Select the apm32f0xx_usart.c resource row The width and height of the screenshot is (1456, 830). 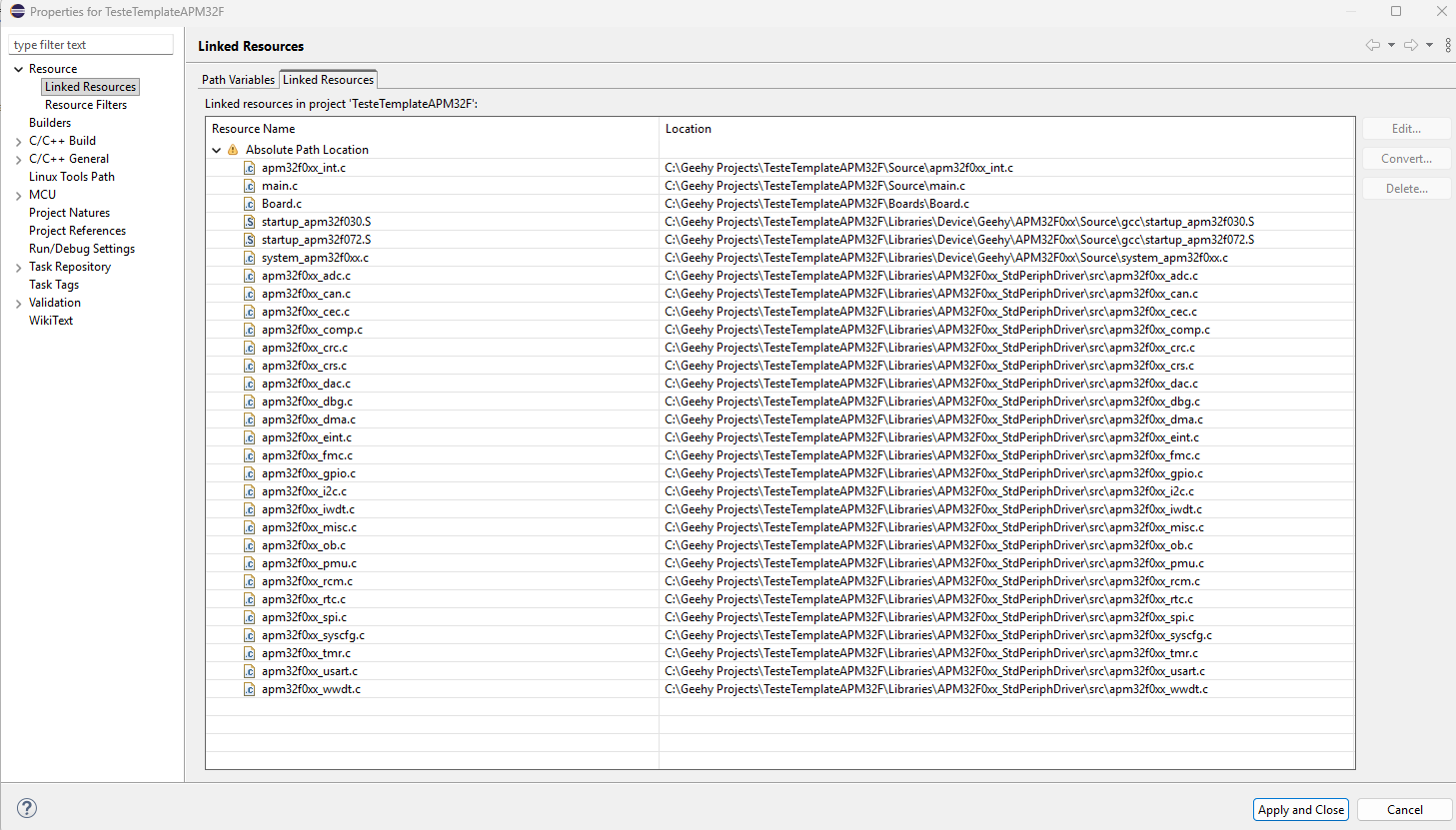310,671
